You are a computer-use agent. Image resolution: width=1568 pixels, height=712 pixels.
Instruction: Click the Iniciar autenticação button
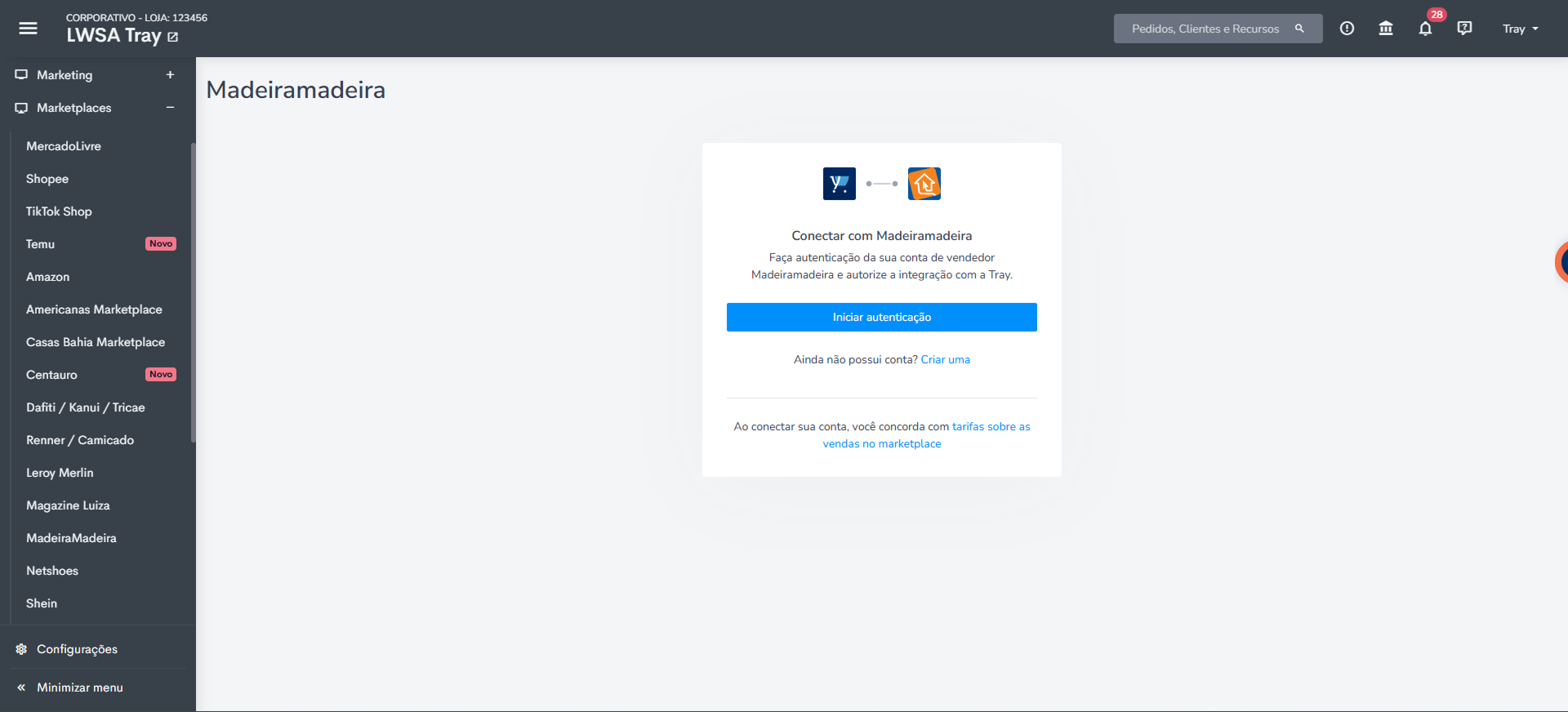click(882, 317)
